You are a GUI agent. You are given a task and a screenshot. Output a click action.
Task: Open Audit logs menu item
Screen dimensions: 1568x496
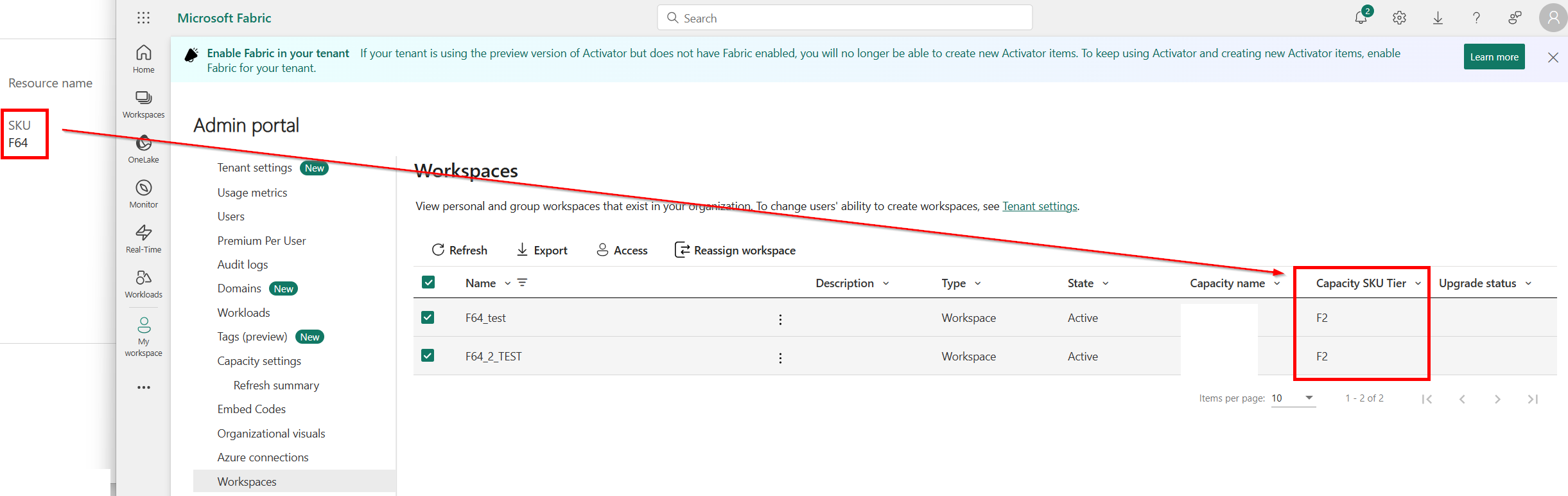click(243, 265)
